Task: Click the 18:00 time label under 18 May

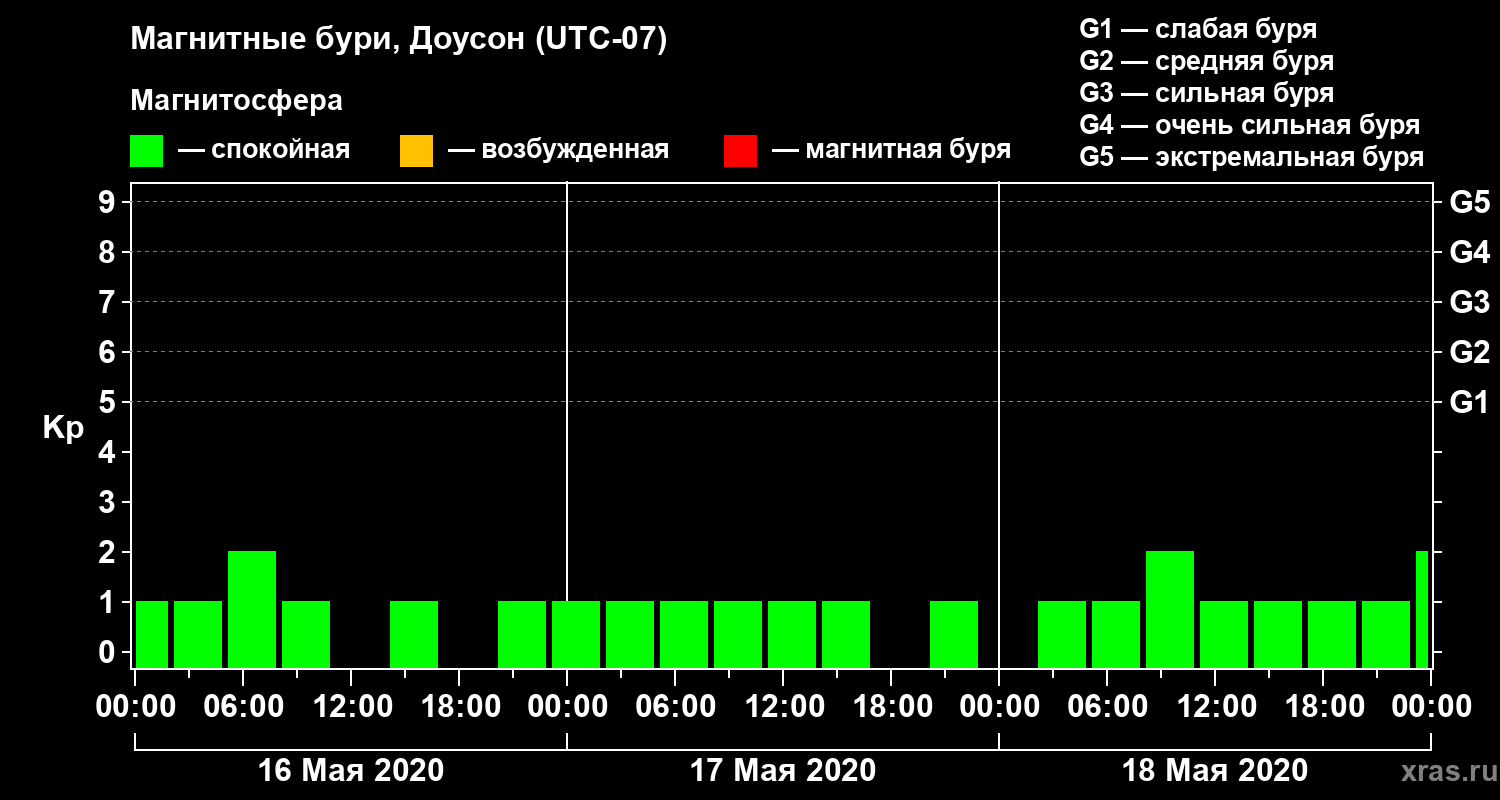Action: coord(1323,707)
